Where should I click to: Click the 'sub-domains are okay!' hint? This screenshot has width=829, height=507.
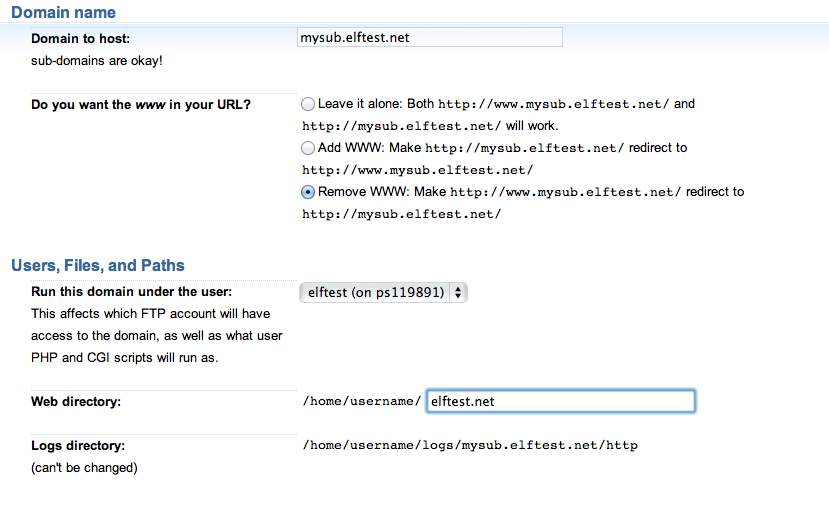pos(97,60)
